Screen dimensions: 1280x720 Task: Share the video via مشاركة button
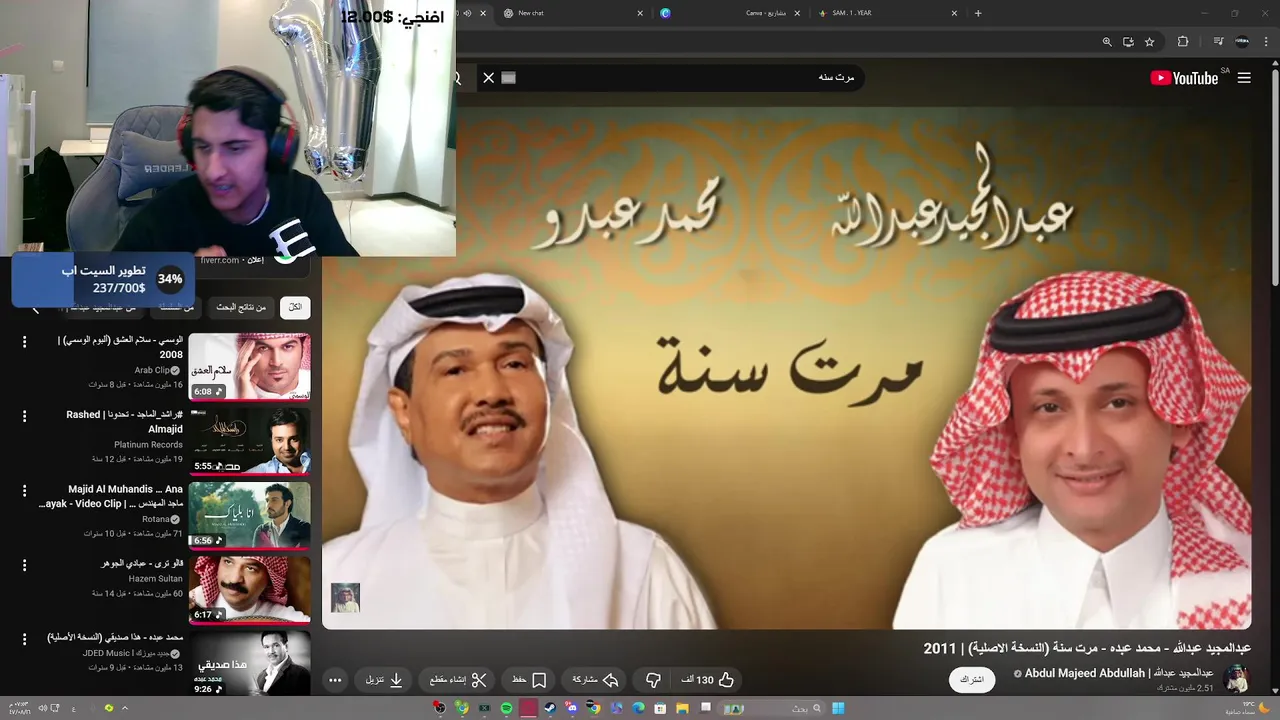(596, 680)
